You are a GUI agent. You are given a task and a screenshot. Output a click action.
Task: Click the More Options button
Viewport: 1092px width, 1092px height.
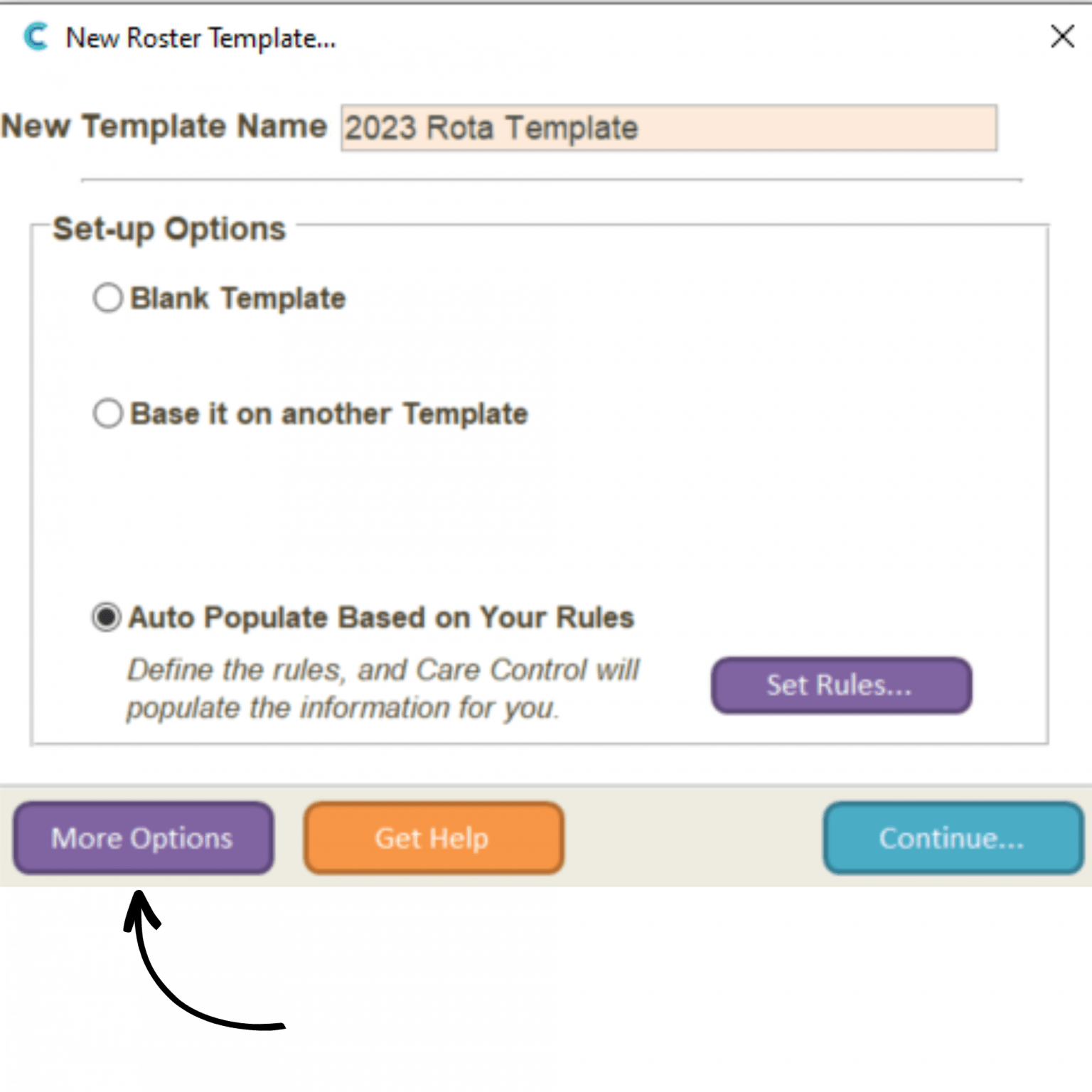(x=142, y=837)
